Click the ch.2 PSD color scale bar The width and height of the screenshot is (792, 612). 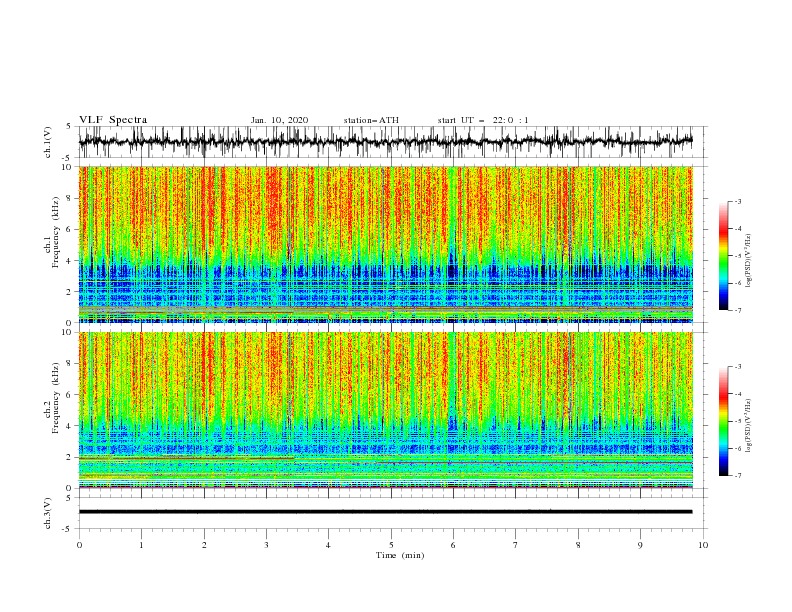click(723, 421)
